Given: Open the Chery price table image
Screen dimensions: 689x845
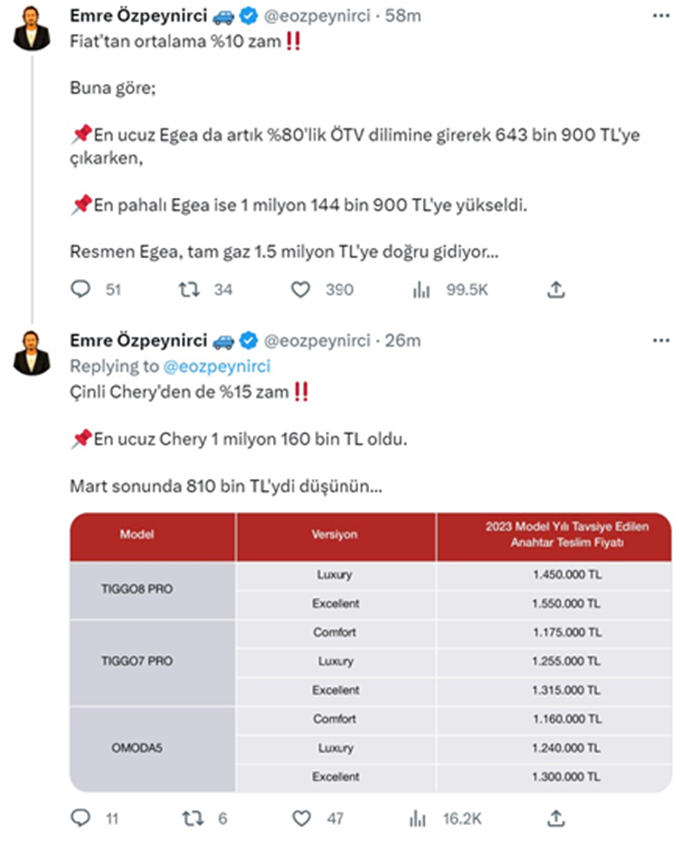Looking at the screenshot, I should 370,652.
